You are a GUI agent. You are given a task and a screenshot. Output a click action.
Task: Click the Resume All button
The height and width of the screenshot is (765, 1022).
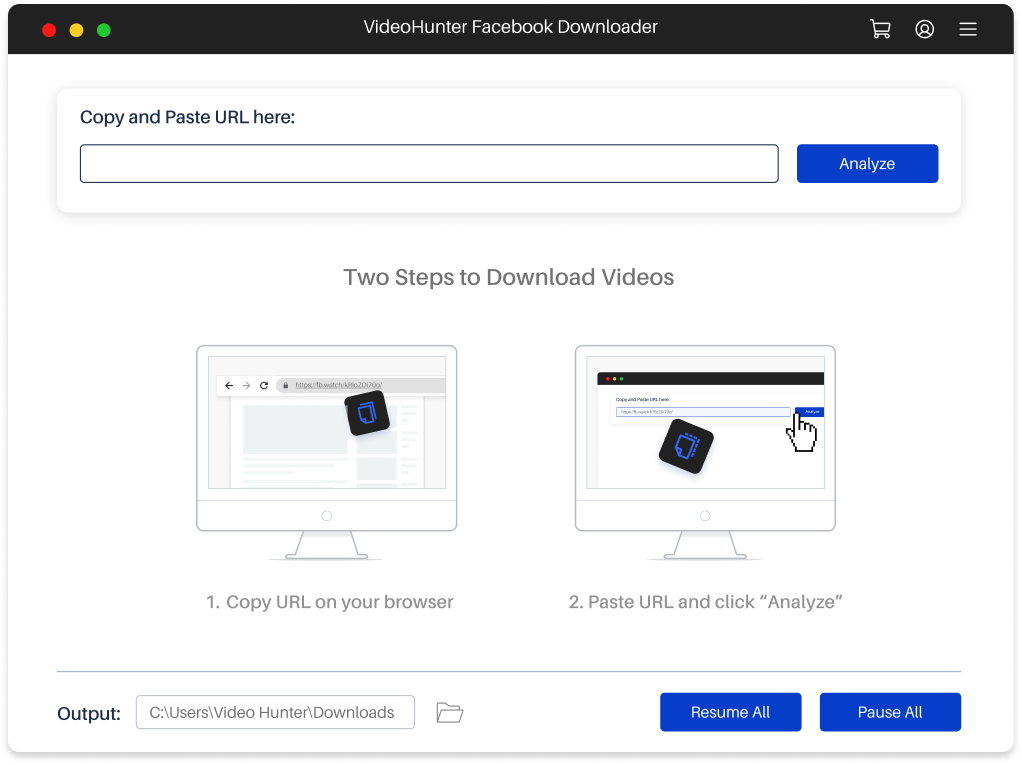[730, 712]
